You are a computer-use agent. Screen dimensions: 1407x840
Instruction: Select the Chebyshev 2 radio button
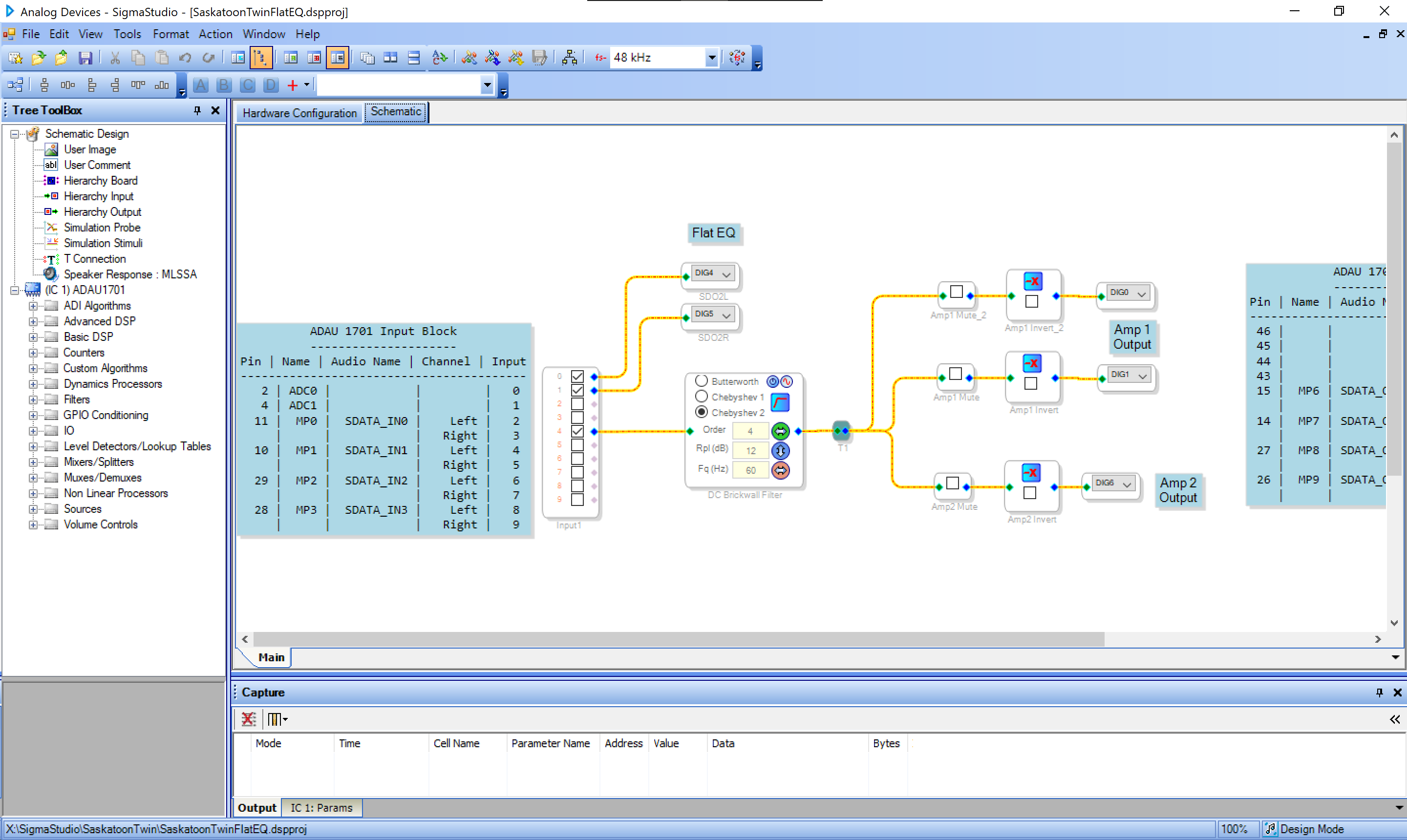pyautogui.click(x=702, y=412)
